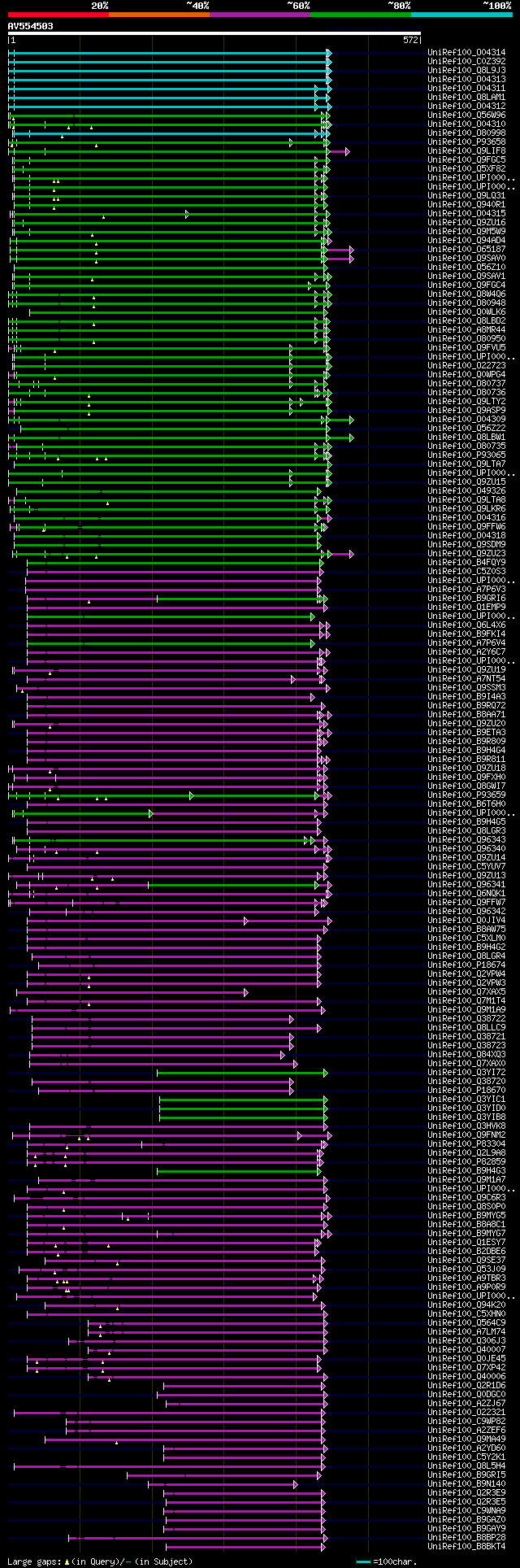Select hit UniRef100_Q8GWI7
This screenshot has height=1568, width=520.
pos(466,786)
